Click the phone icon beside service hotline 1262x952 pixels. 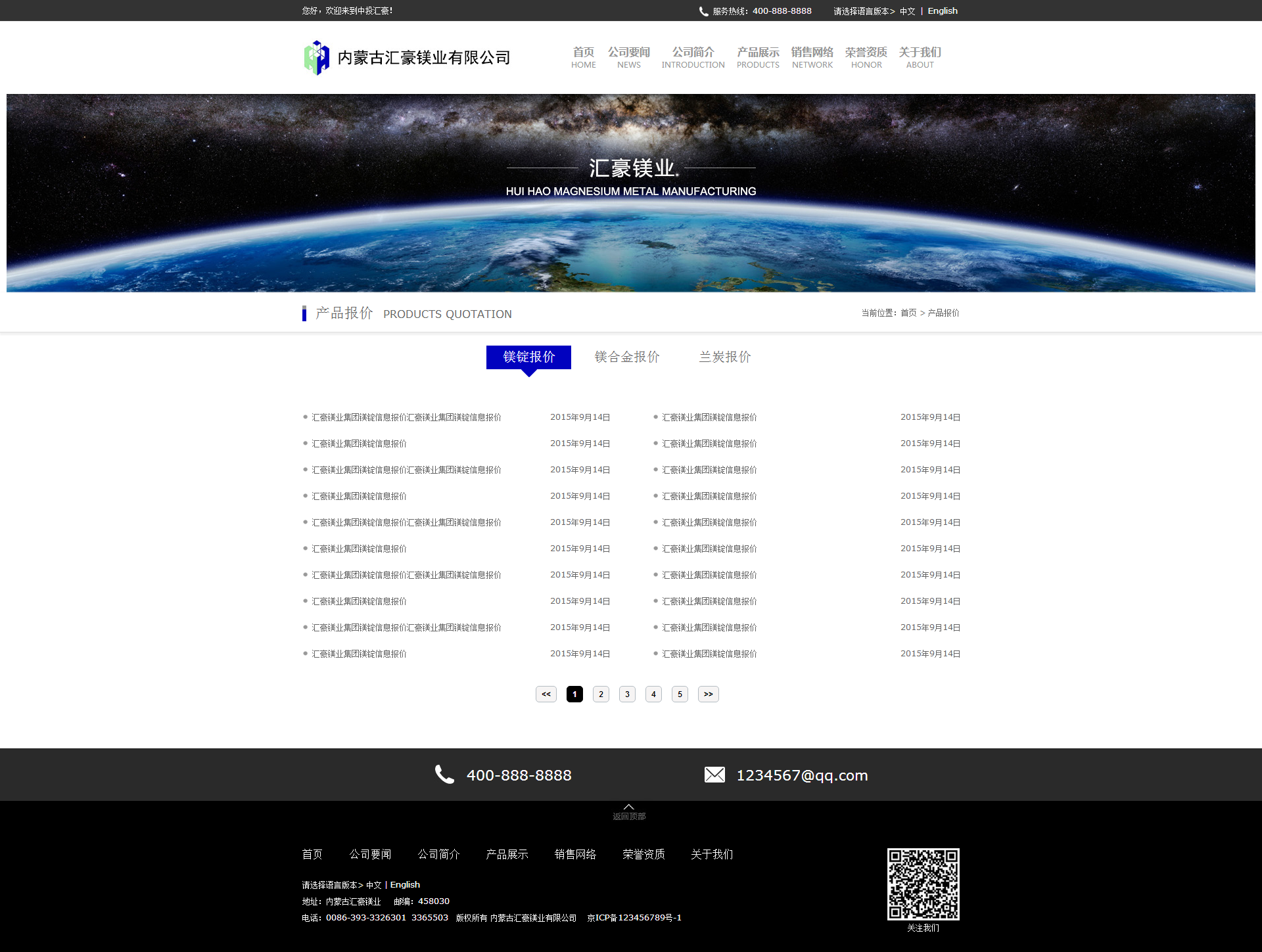pos(703,11)
